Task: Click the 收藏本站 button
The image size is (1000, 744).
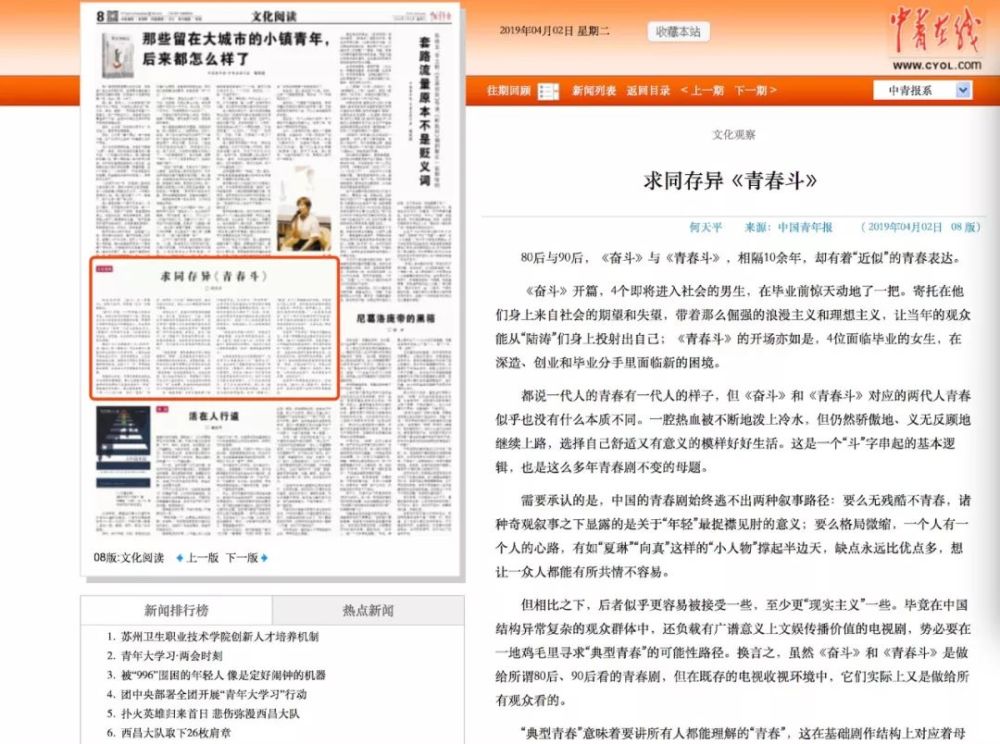Action: point(678,31)
